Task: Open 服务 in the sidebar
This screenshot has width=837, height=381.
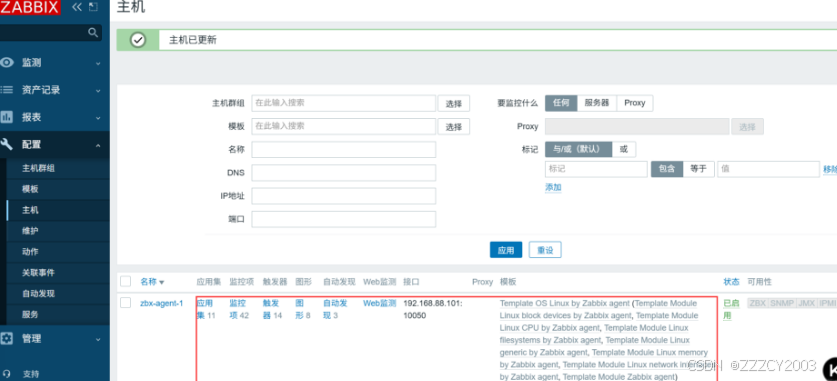Action: pyautogui.click(x=30, y=314)
